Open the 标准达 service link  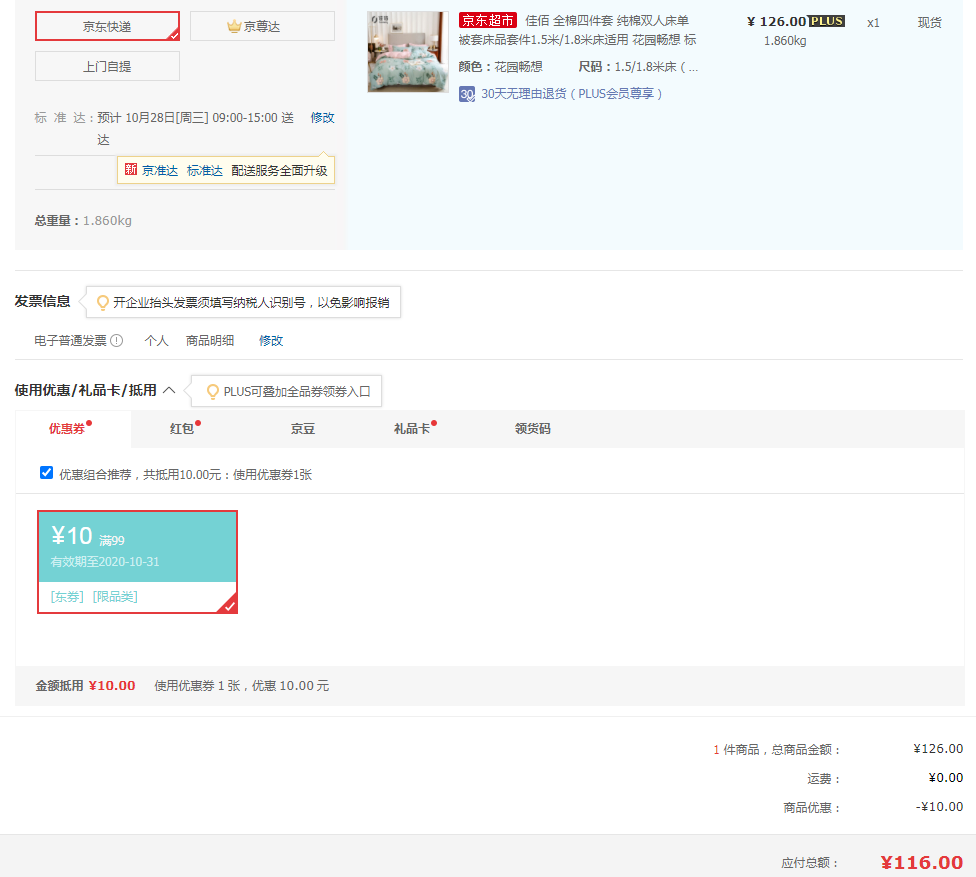pos(205,171)
